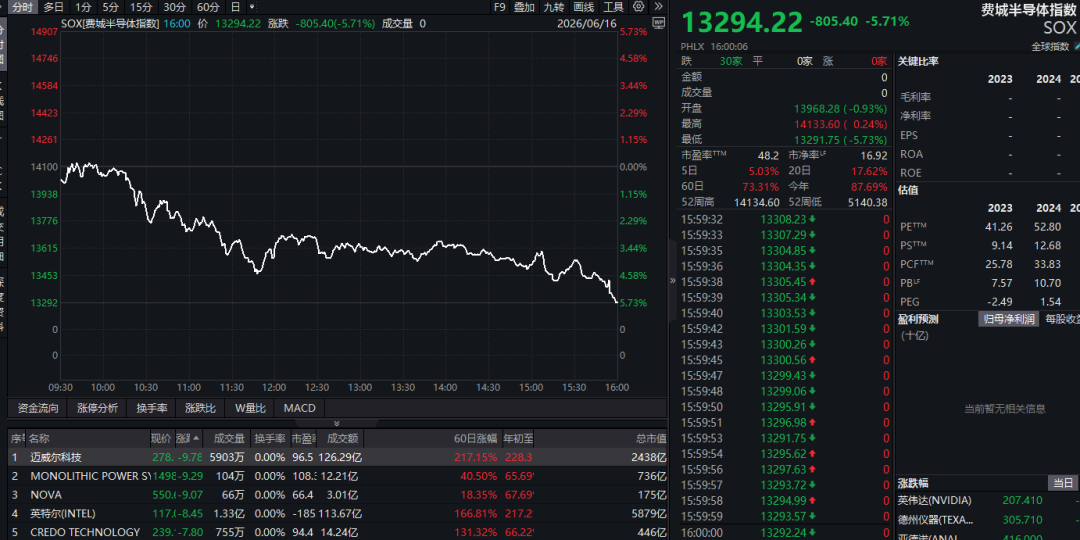Click the 14:00 time axis marker
Image resolution: width=1080 pixels, height=540 pixels.
(446, 388)
